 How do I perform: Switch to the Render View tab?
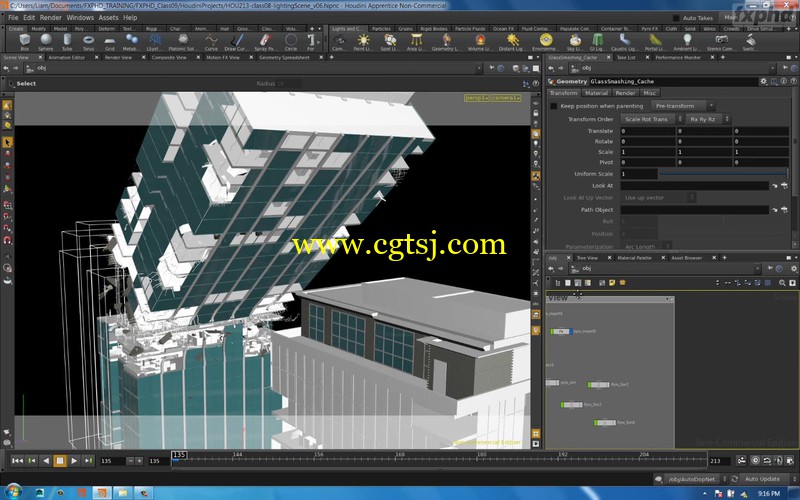click(x=118, y=58)
